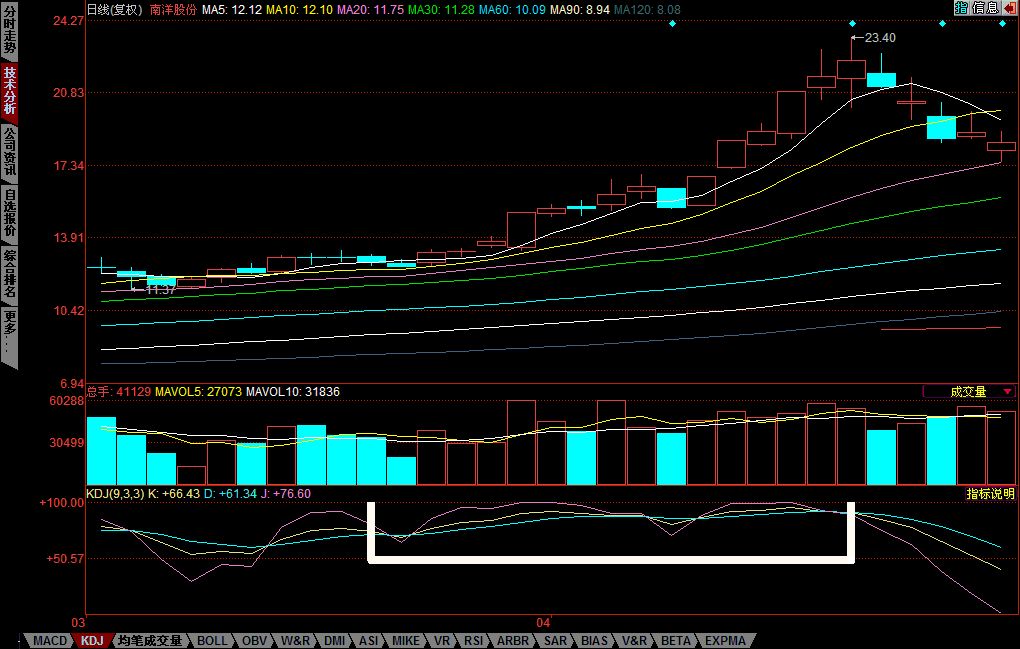This screenshot has height=649, width=1020.
Task: Select the 自选报价 side tab
Action: (x=9, y=214)
